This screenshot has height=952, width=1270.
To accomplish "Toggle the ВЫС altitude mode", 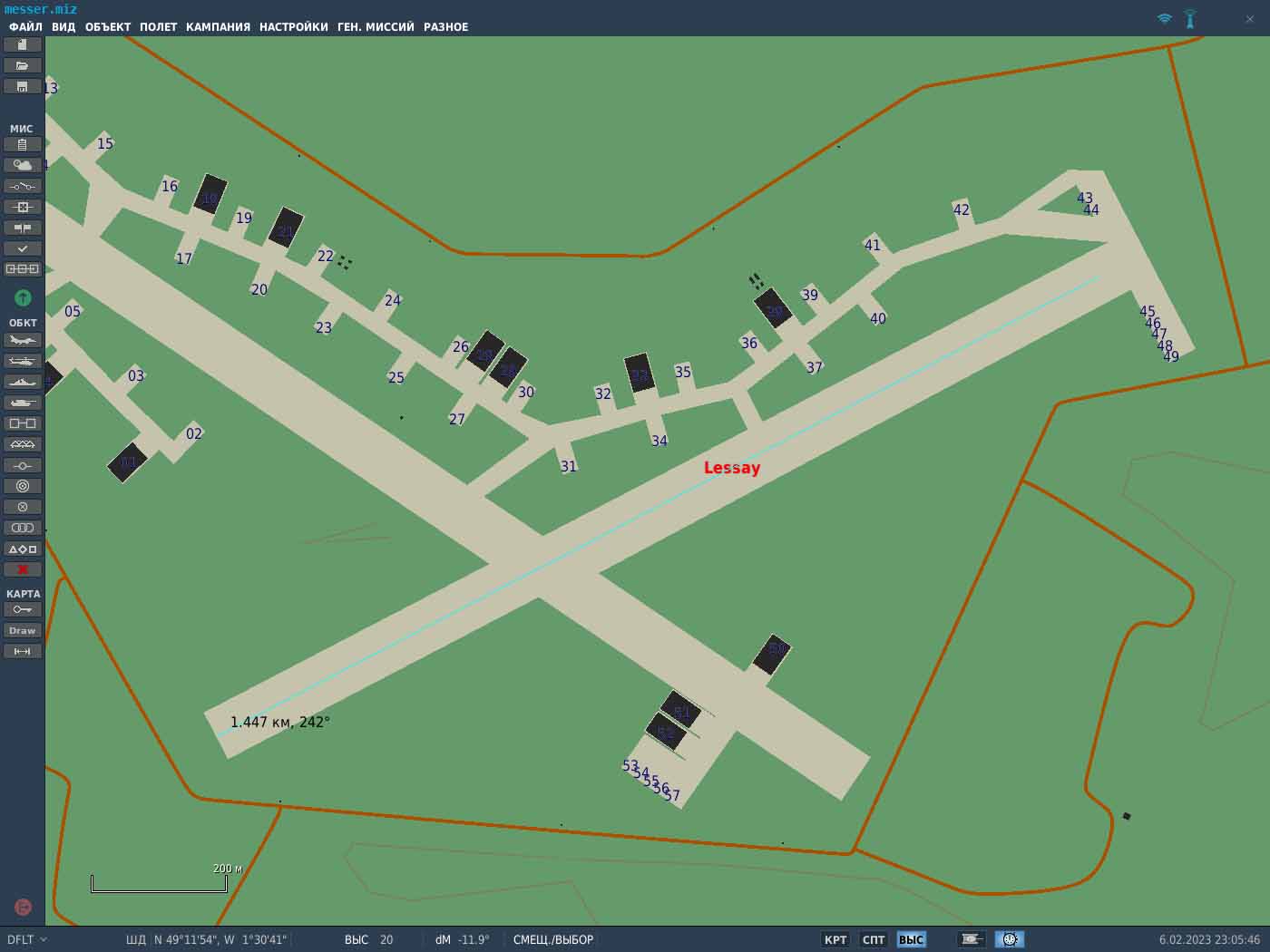I will [912, 939].
